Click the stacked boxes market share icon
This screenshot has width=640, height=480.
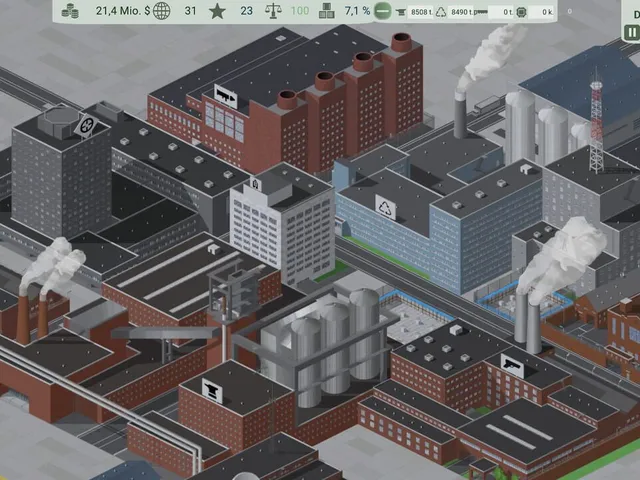click(327, 11)
